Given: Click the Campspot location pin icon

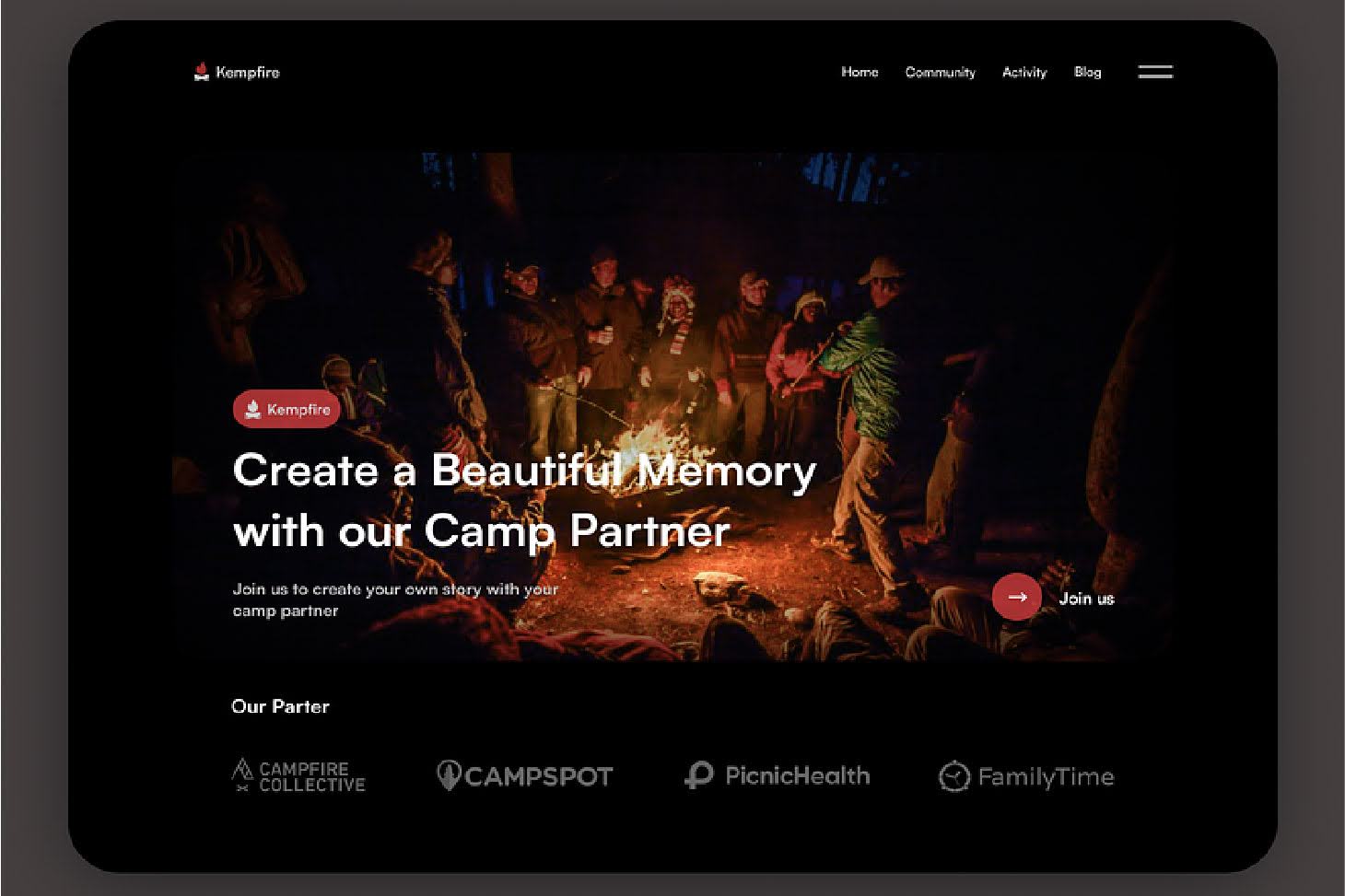Looking at the screenshot, I should pyautogui.click(x=448, y=776).
